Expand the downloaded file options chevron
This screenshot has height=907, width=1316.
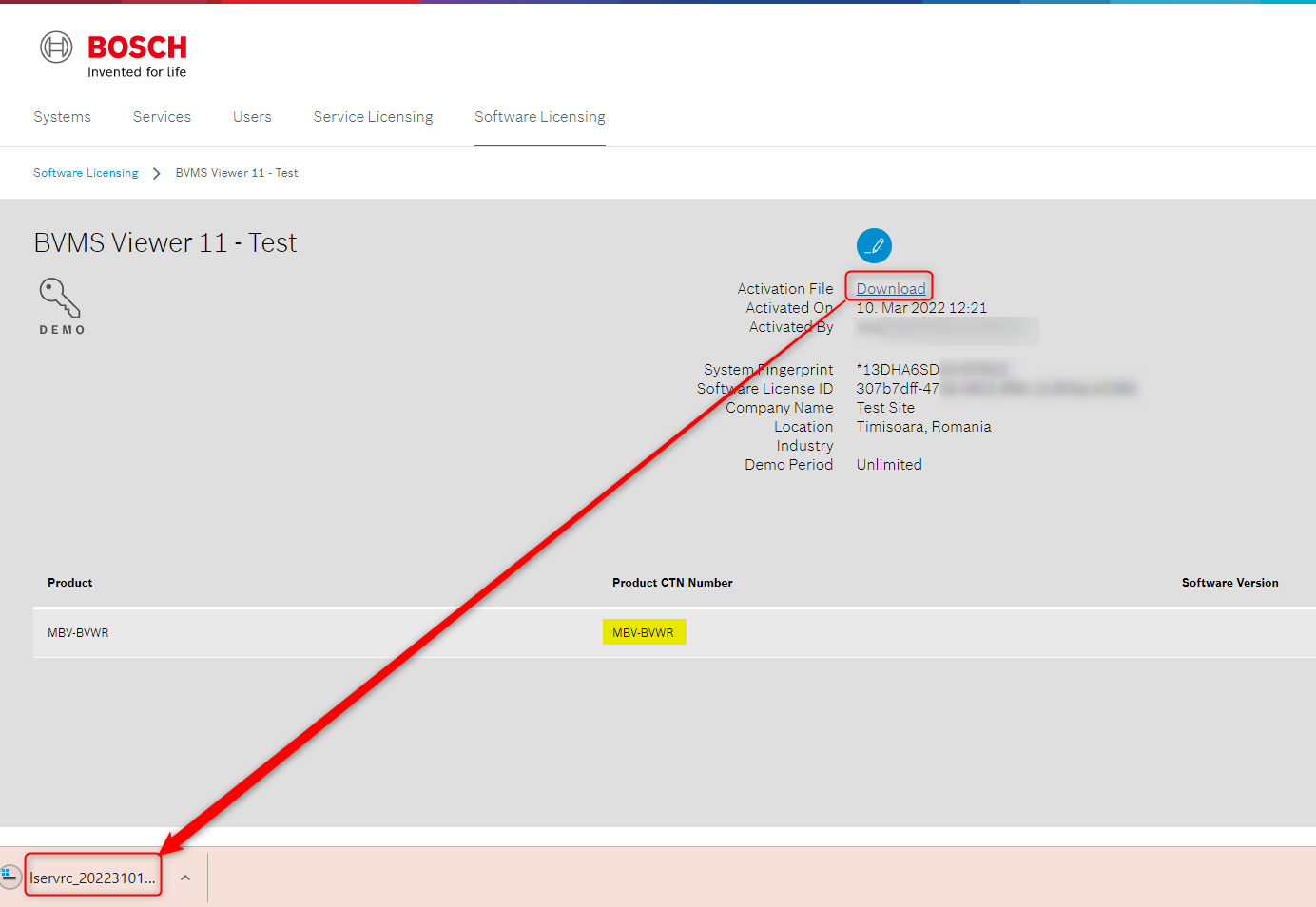pos(185,878)
